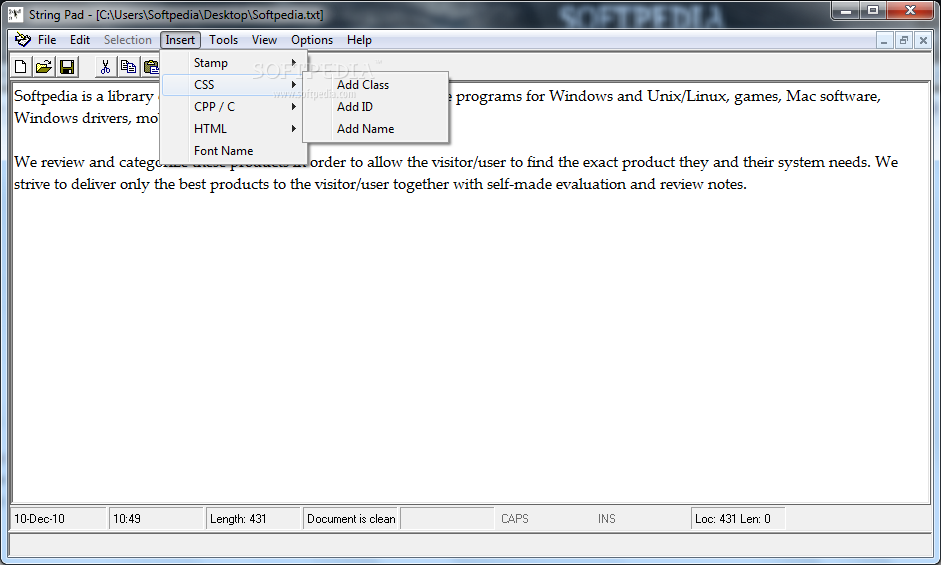Open the File menu
The image size is (941, 565).
47,40
